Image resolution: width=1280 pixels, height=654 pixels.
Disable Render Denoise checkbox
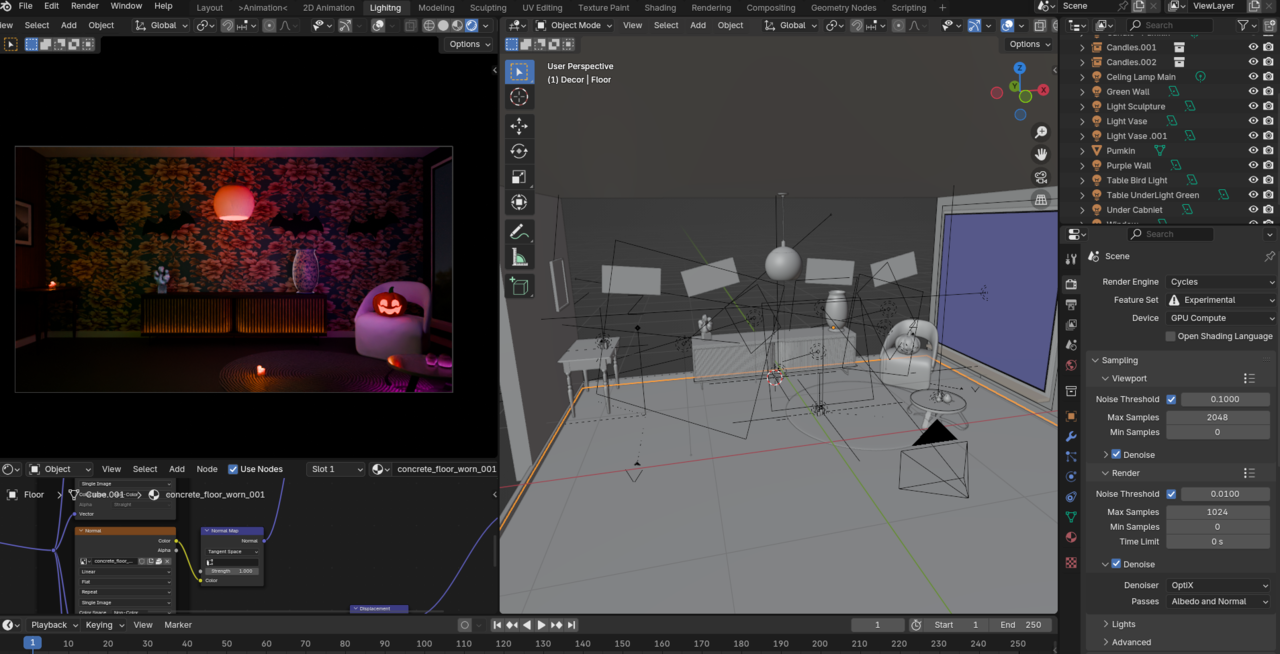[x=1117, y=564]
